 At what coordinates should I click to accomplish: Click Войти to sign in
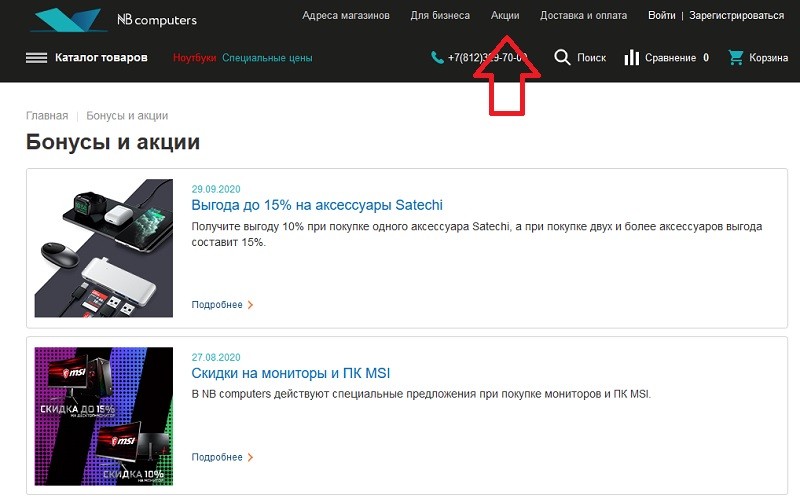661,16
